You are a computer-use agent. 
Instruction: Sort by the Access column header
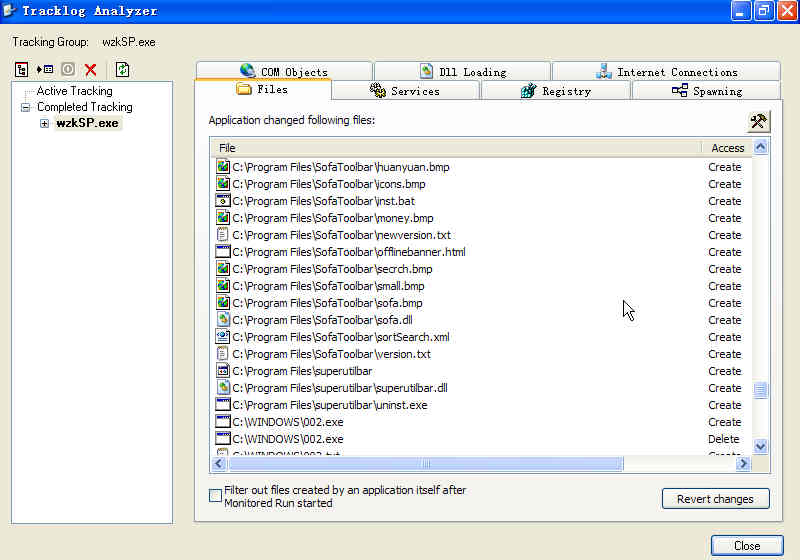pos(727,148)
